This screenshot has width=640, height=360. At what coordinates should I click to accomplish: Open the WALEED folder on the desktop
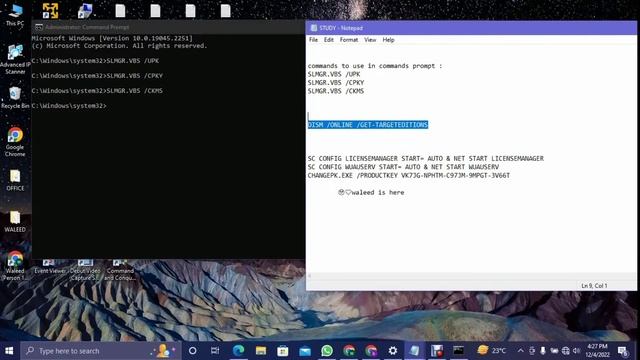tap(15, 221)
